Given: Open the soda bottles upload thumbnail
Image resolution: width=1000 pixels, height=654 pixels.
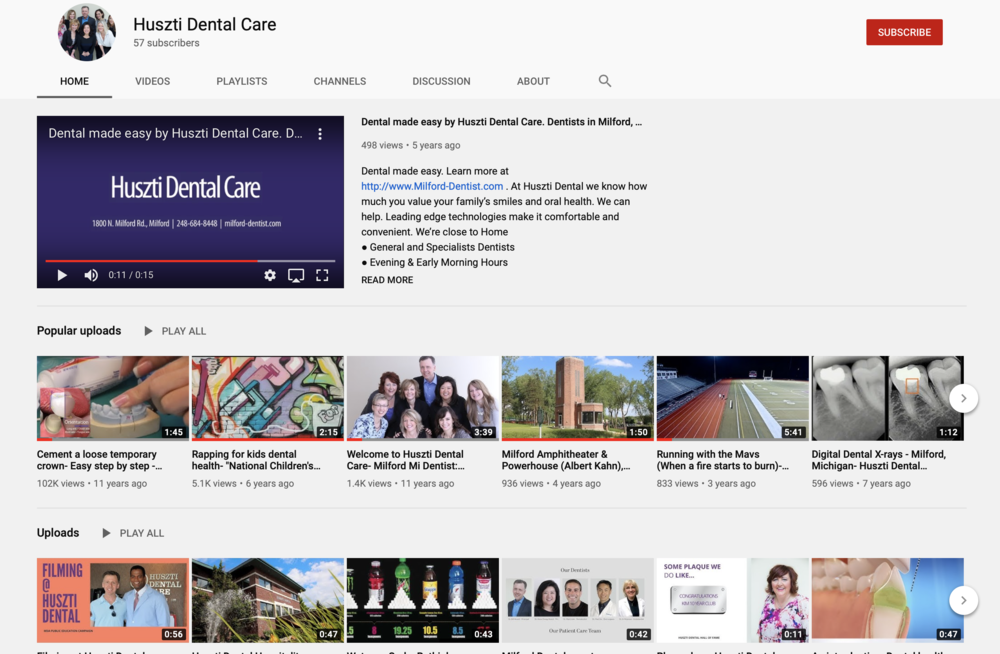Looking at the screenshot, I should (423, 600).
